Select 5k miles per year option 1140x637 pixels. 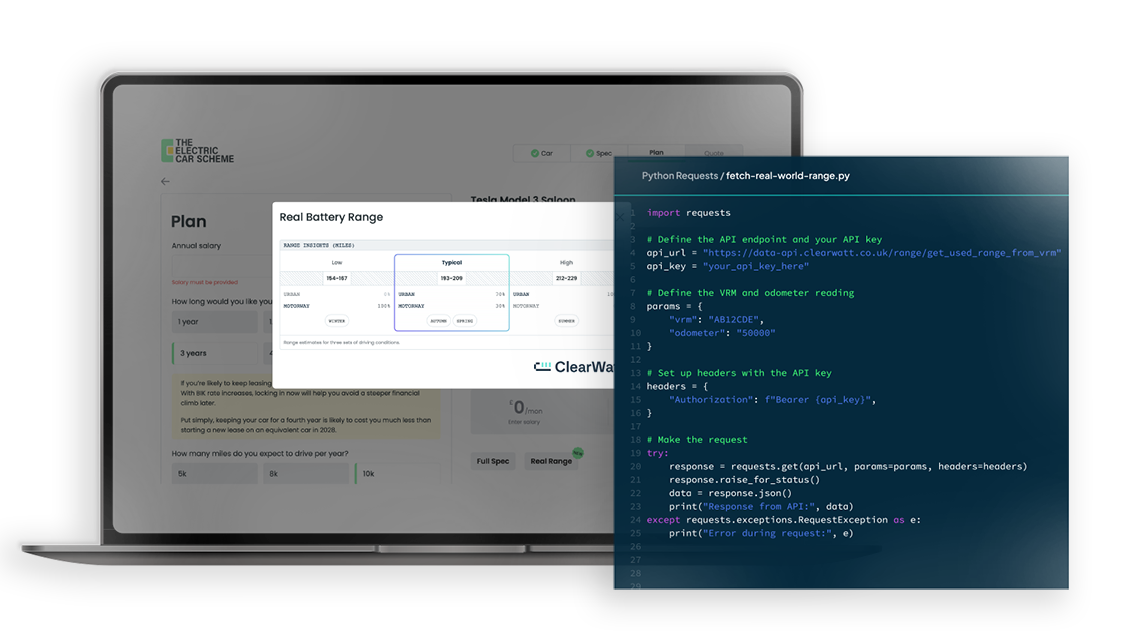point(213,474)
